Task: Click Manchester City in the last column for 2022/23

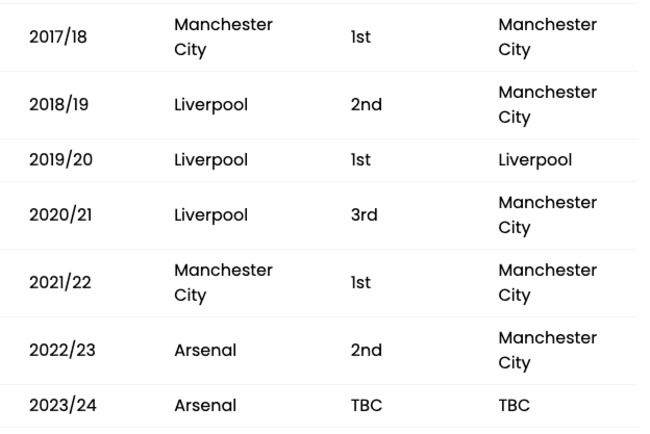Action: click(547, 351)
